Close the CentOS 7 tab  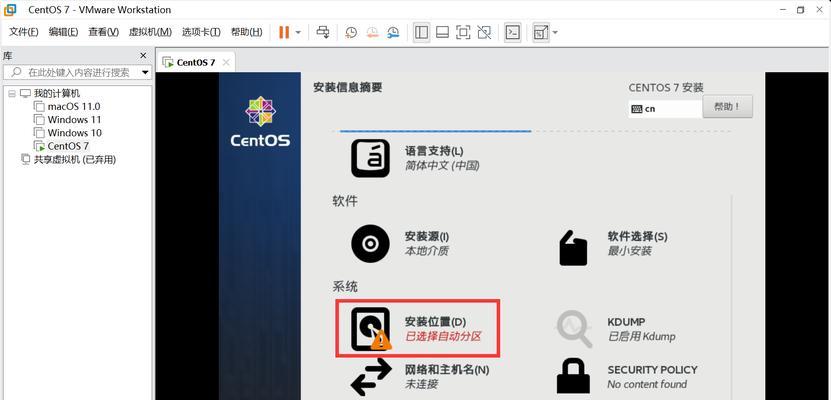pyautogui.click(x=226, y=63)
